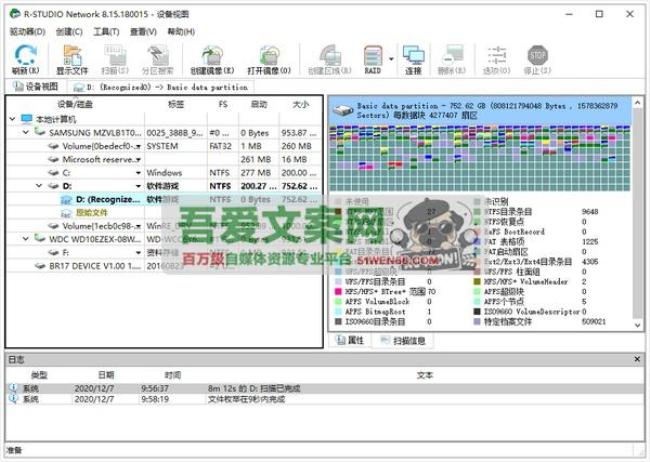This screenshot has width=650, height=462.
Task: Click the 刷新 (Refresh) toolbar icon
Action: [25, 59]
